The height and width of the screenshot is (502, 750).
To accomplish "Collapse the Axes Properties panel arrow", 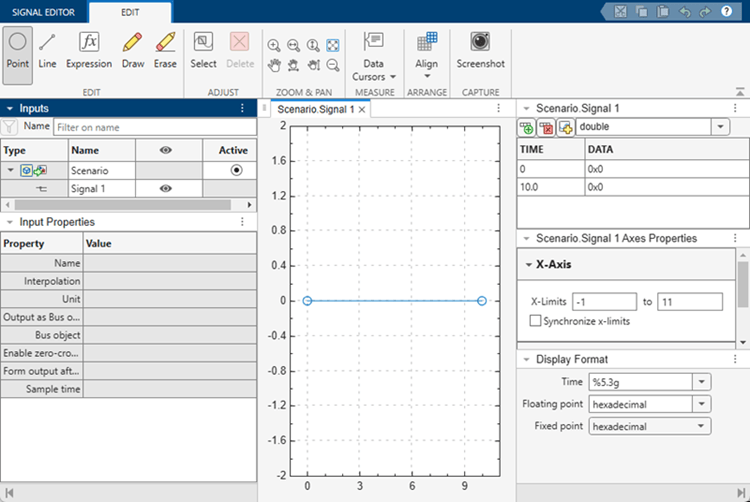I will 526,238.
